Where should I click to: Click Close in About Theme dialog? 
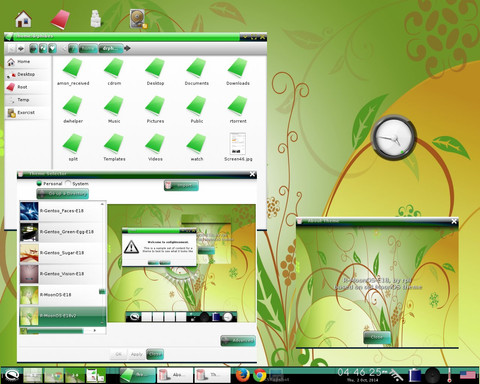[377, 337]
